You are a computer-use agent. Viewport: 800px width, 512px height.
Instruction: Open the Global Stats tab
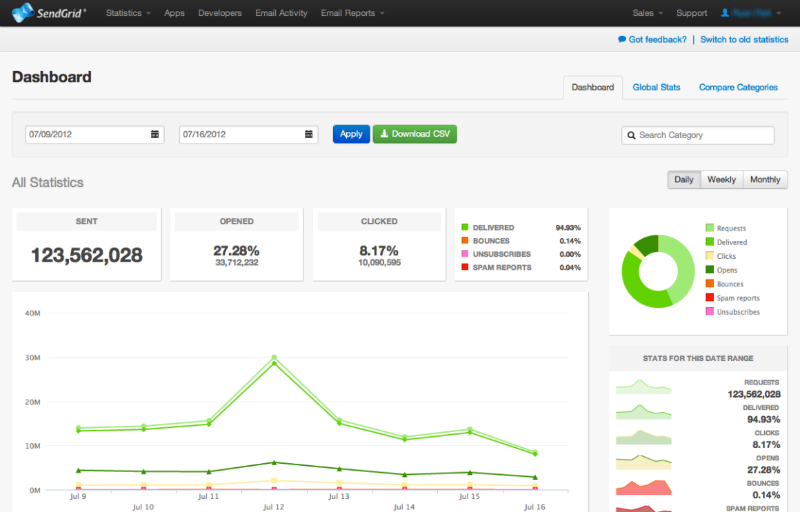tap(656, 88)
